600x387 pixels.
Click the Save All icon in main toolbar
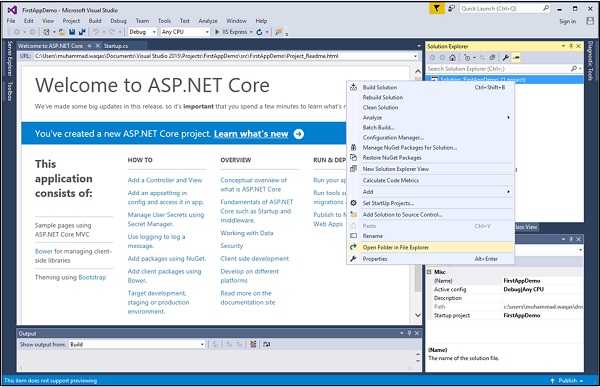(82, 32)
